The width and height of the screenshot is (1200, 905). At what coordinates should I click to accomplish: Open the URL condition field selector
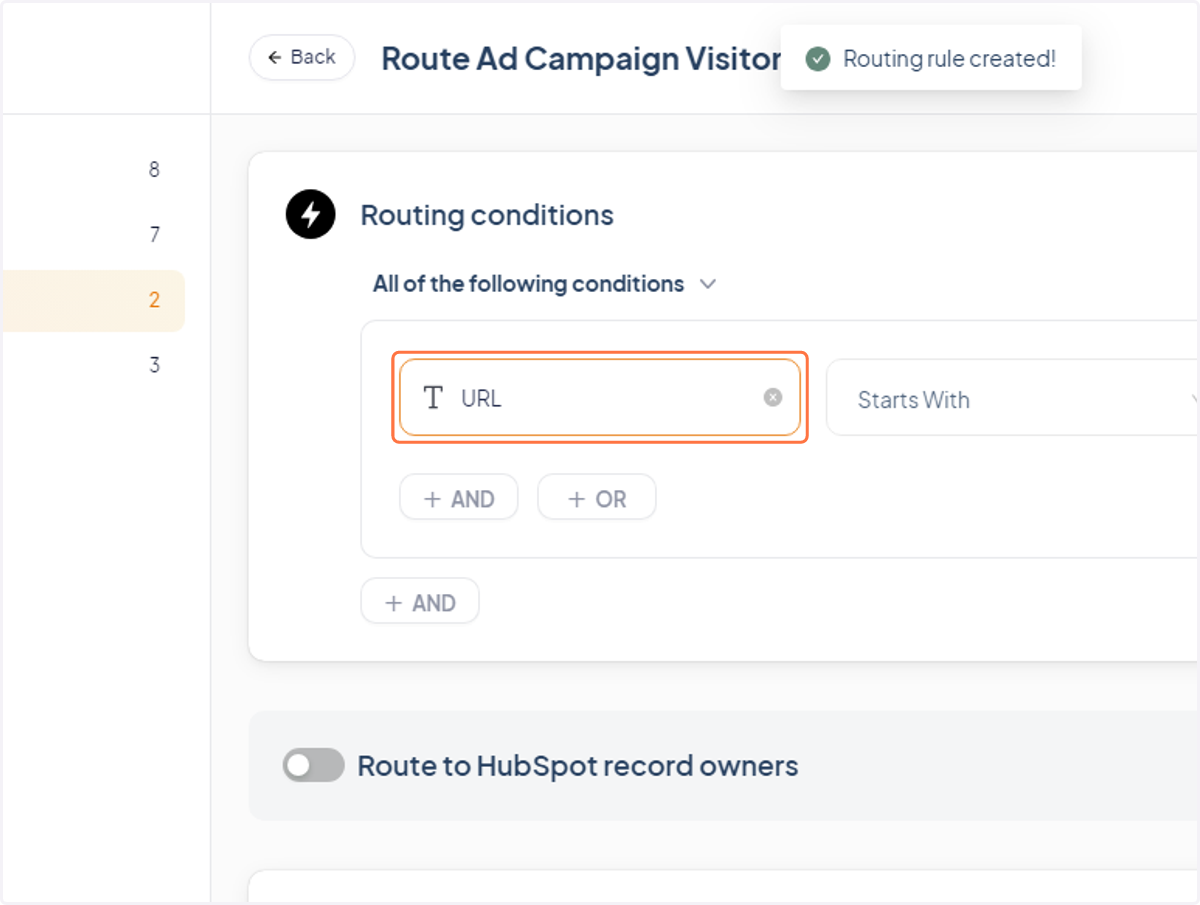(600, 397)
